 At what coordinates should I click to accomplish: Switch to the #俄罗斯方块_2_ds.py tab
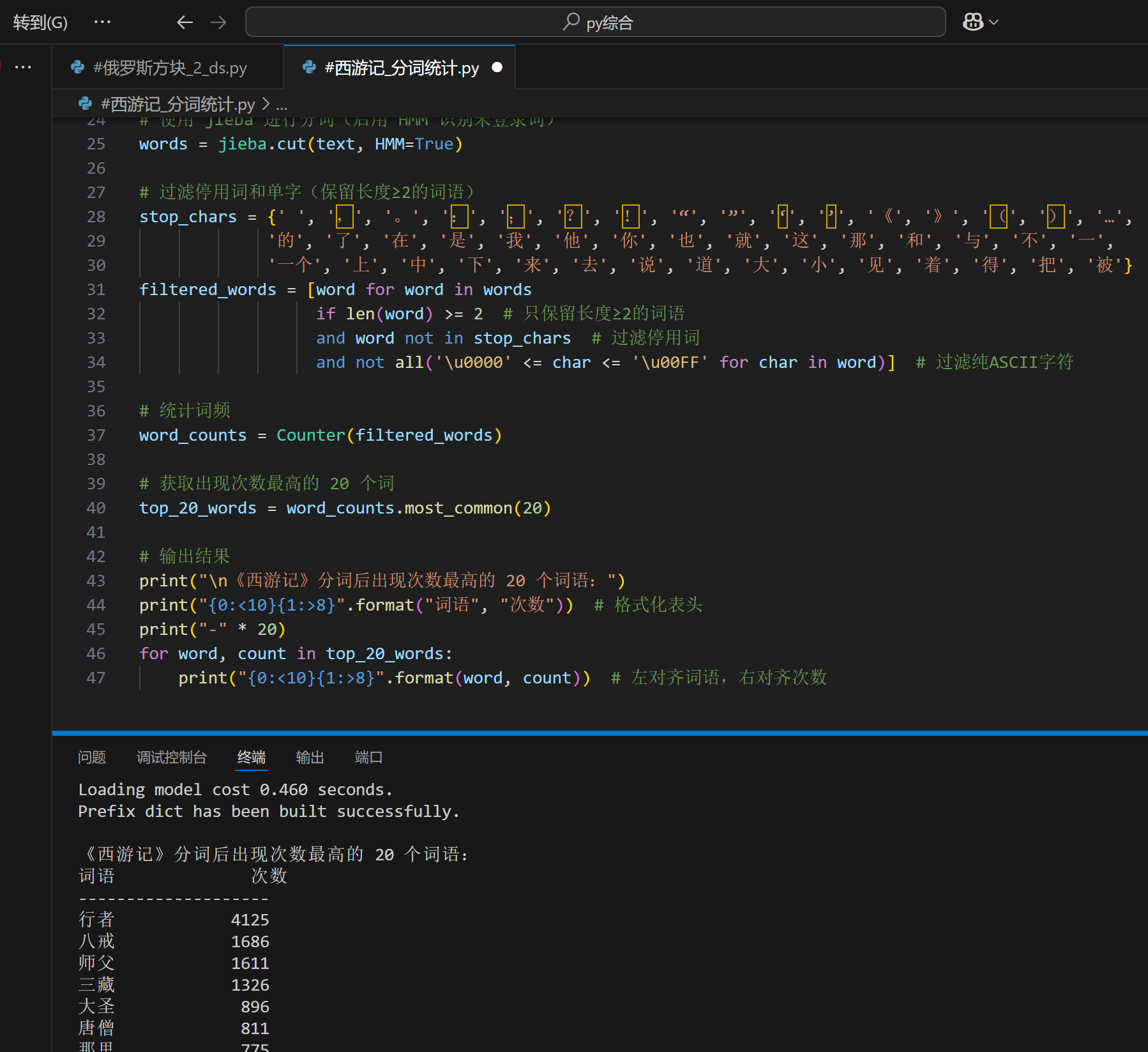click(170, 68)
